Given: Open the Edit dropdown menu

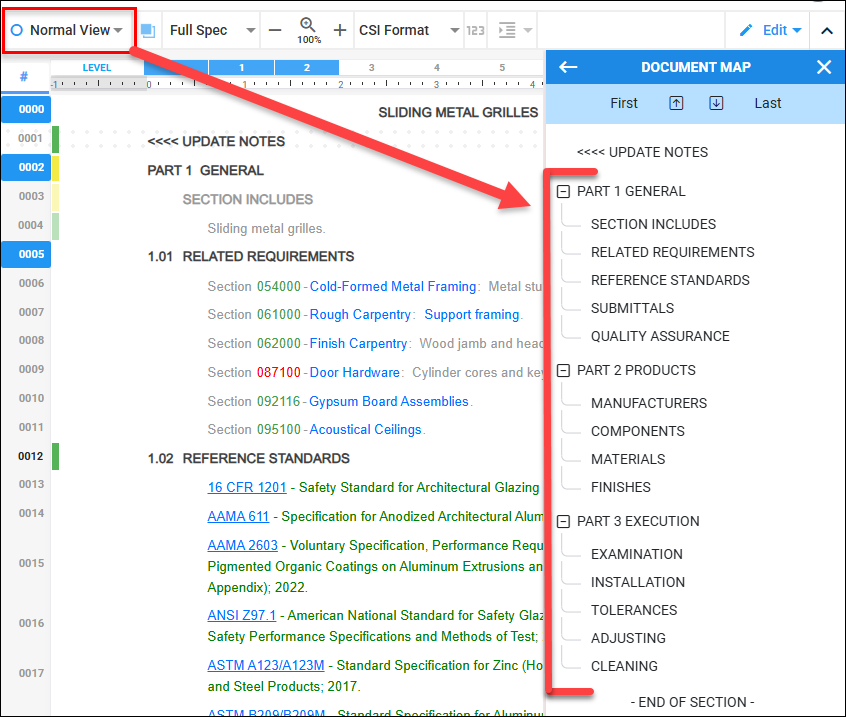Looking at the screenshot, I should [x=770, y=30].
